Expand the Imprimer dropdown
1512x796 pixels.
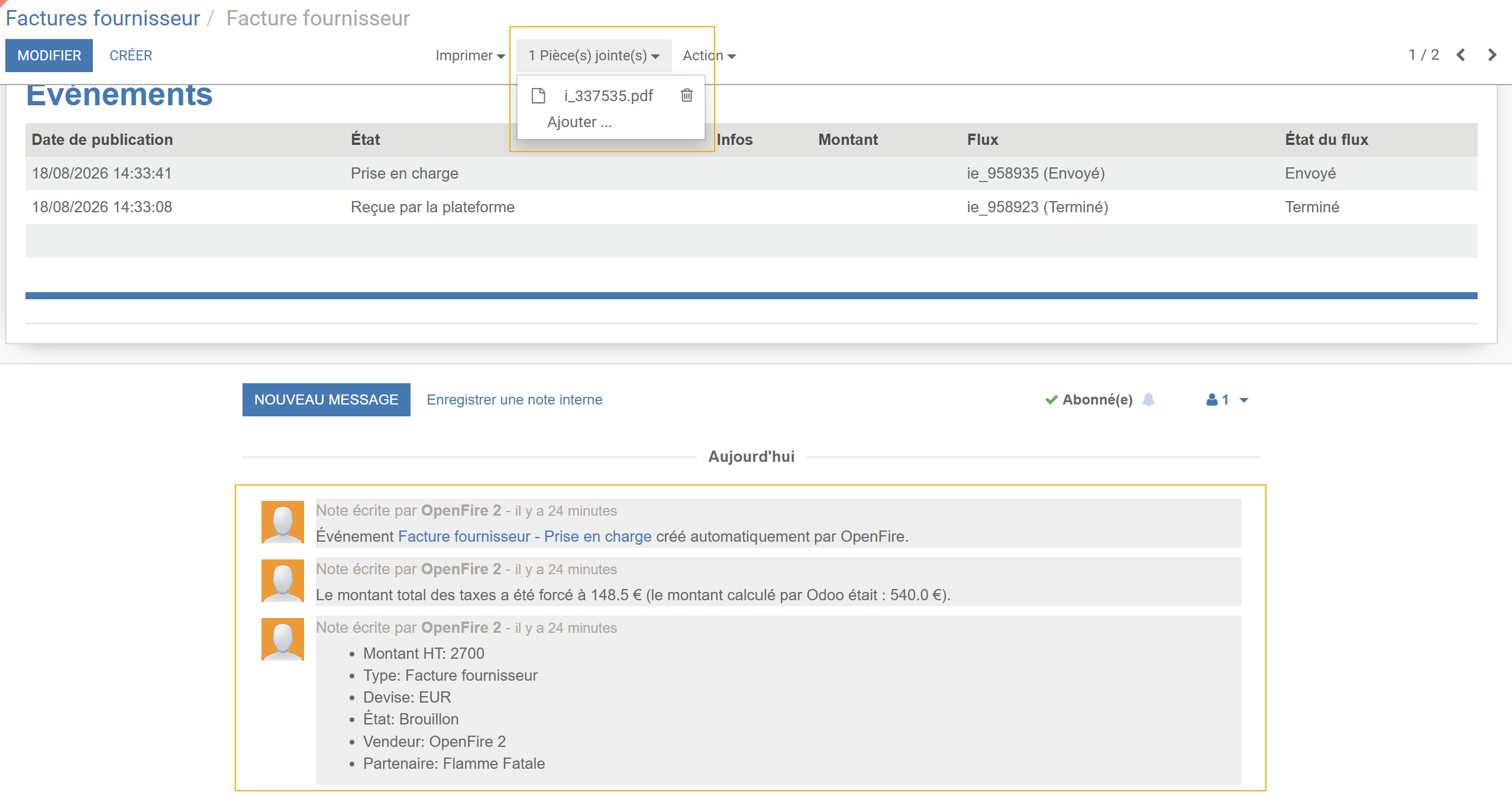[x=470, y=56]
